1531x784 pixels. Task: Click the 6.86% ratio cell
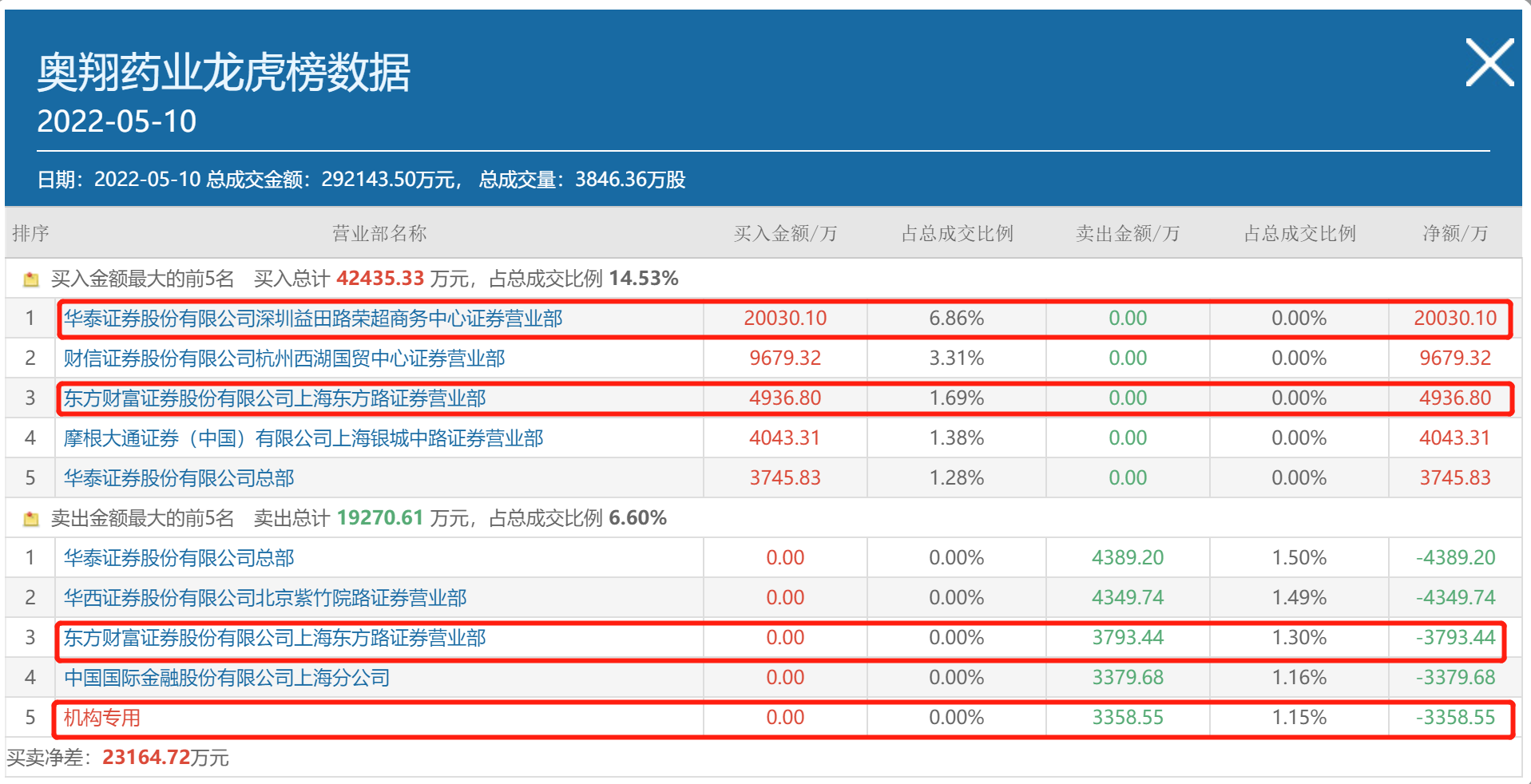point(957,319)
